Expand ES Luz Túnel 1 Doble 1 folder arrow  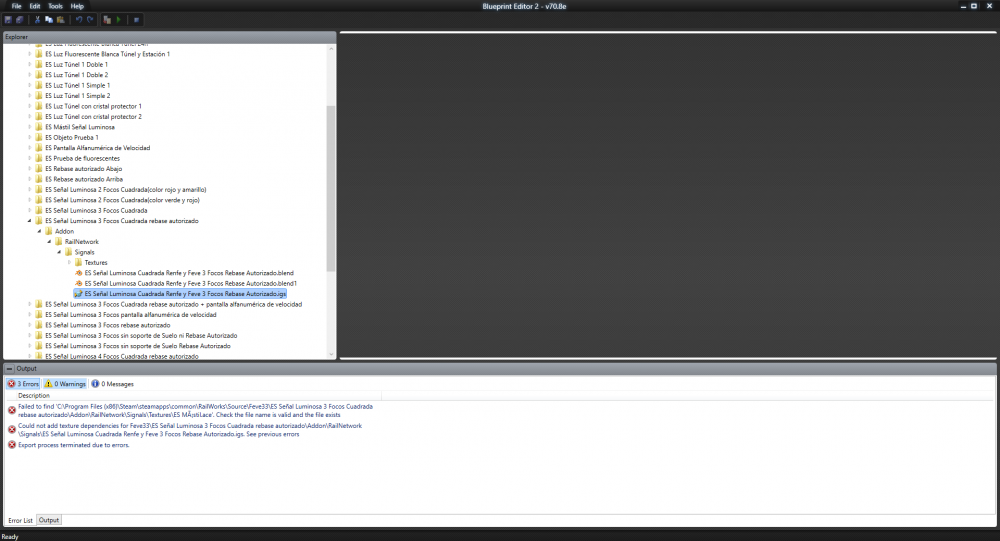(x=29, y=64)
